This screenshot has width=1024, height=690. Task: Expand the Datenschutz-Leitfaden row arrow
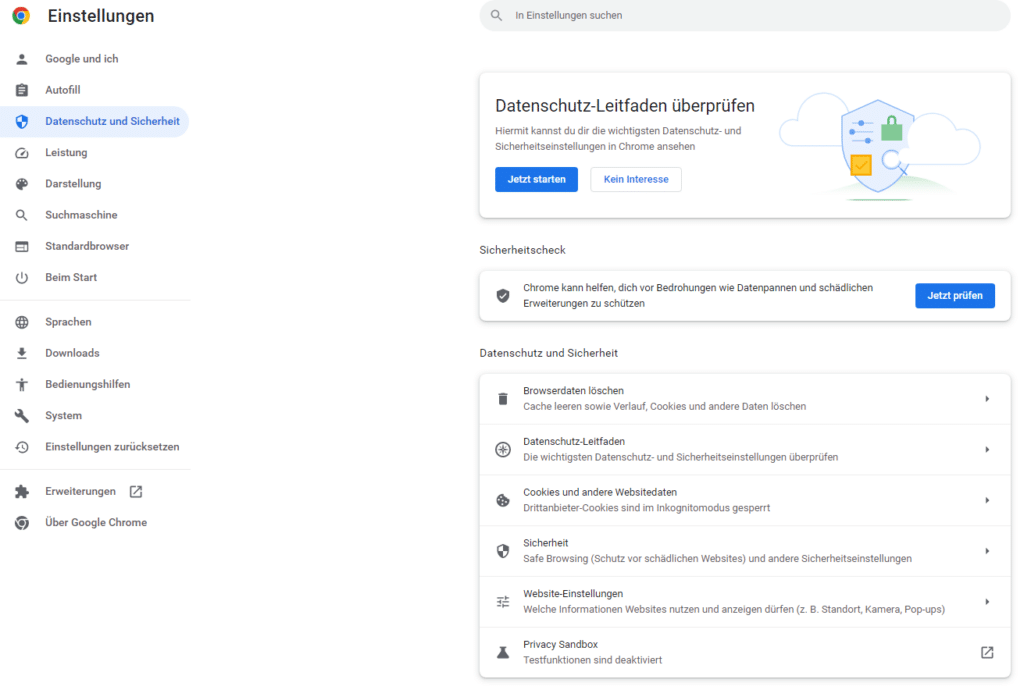[987, 450]
